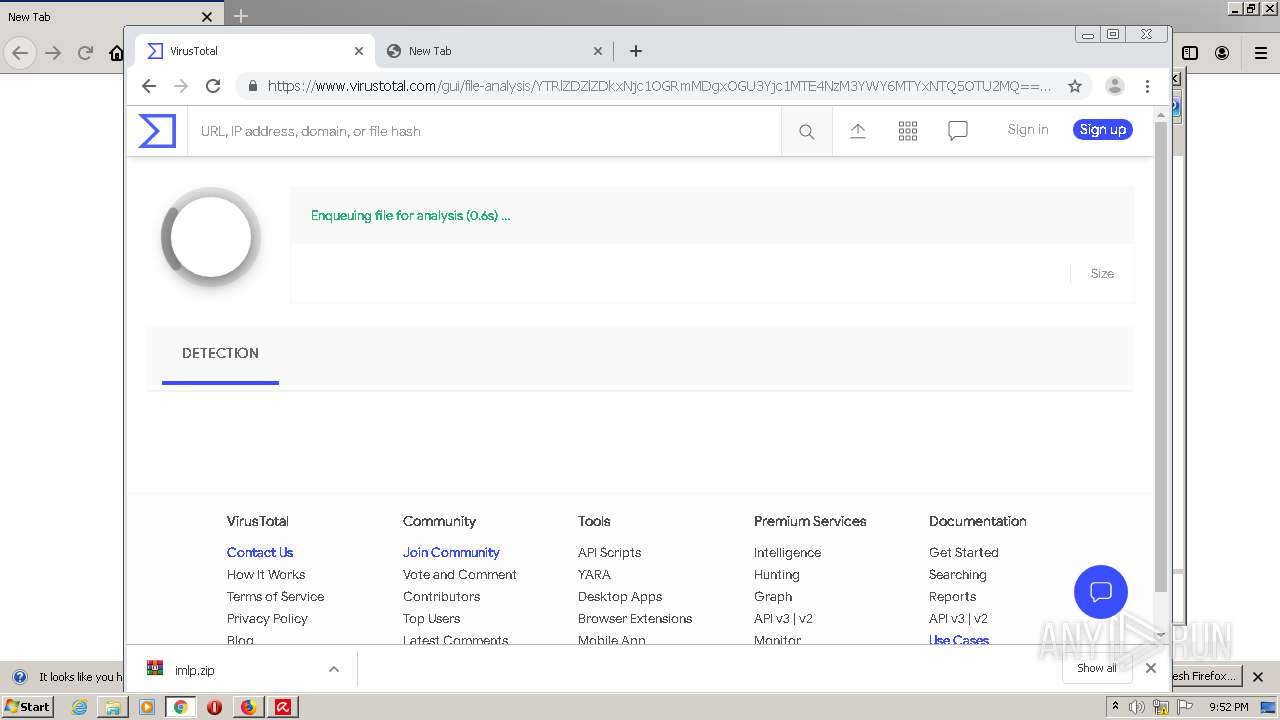
Task: Click the page vertical scrollbar
Action: coord(1161,356)
